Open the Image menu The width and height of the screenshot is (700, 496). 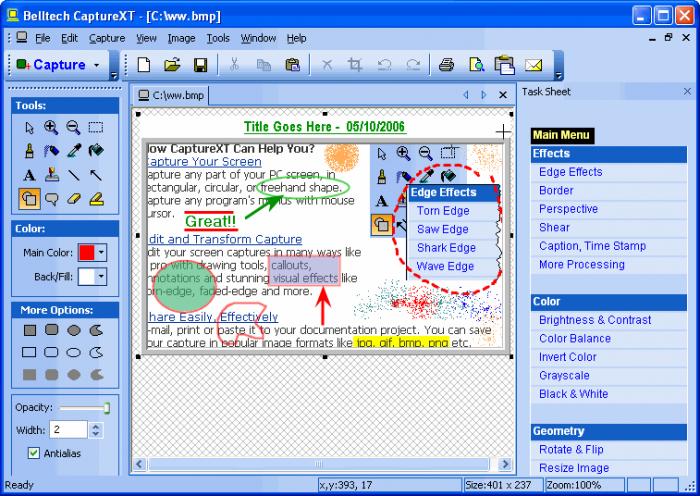(181, 38)
